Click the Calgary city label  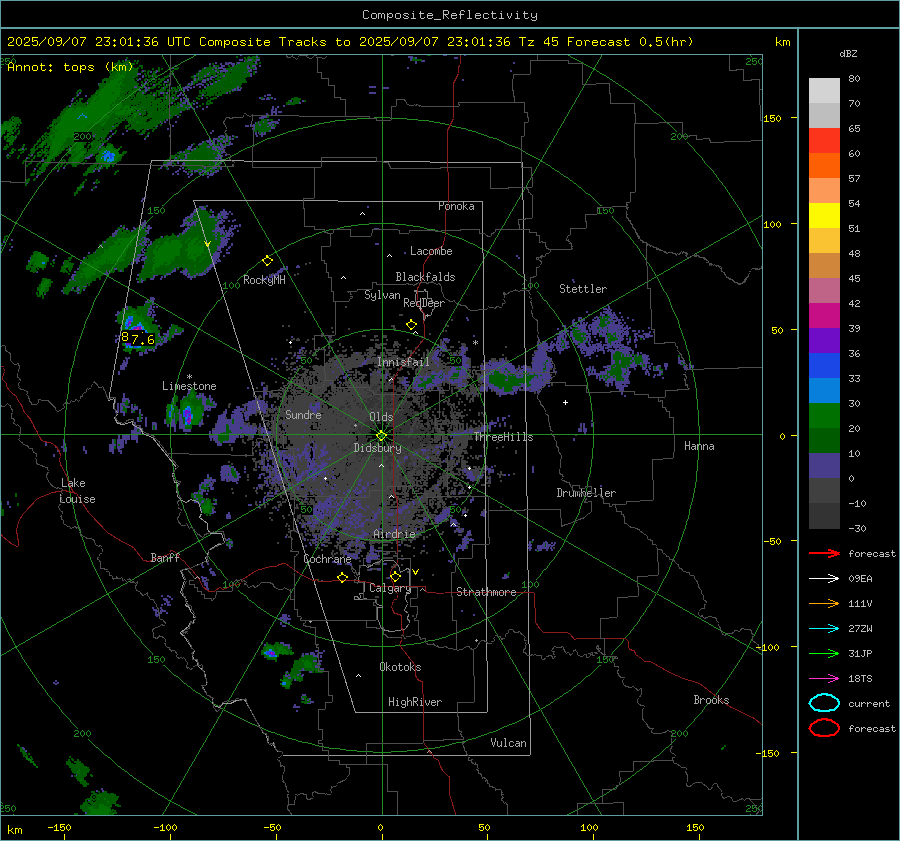(x=390, y=588)
